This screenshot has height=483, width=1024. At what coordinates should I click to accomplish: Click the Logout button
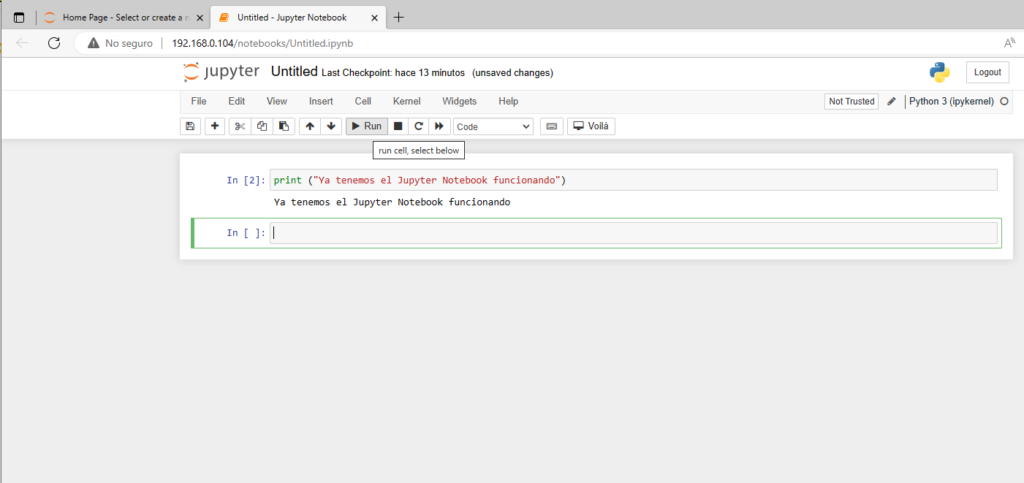tap(986, 72)
